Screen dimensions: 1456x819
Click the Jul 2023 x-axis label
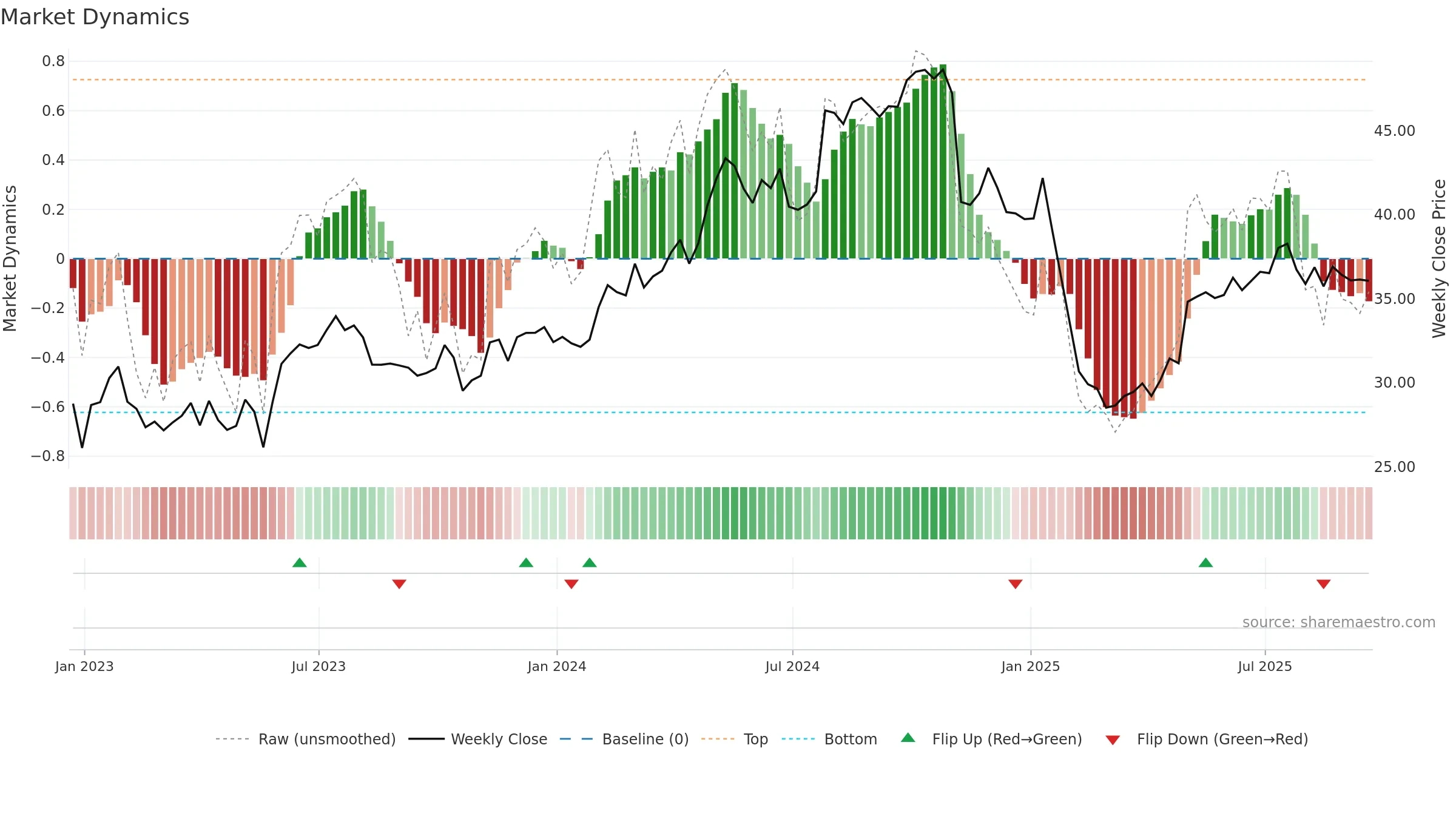(x=318, y=666)
